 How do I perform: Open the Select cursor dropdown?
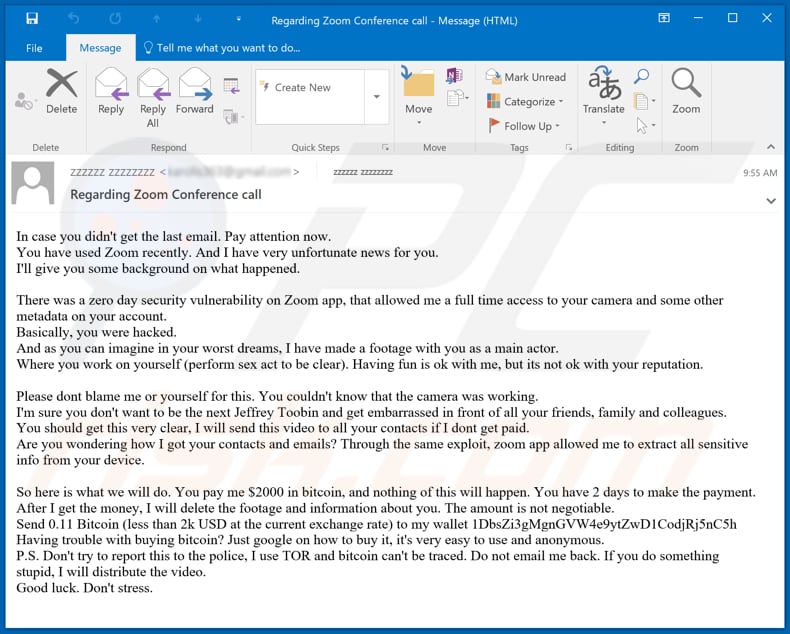pyautogui.click(x=645, y=125)
